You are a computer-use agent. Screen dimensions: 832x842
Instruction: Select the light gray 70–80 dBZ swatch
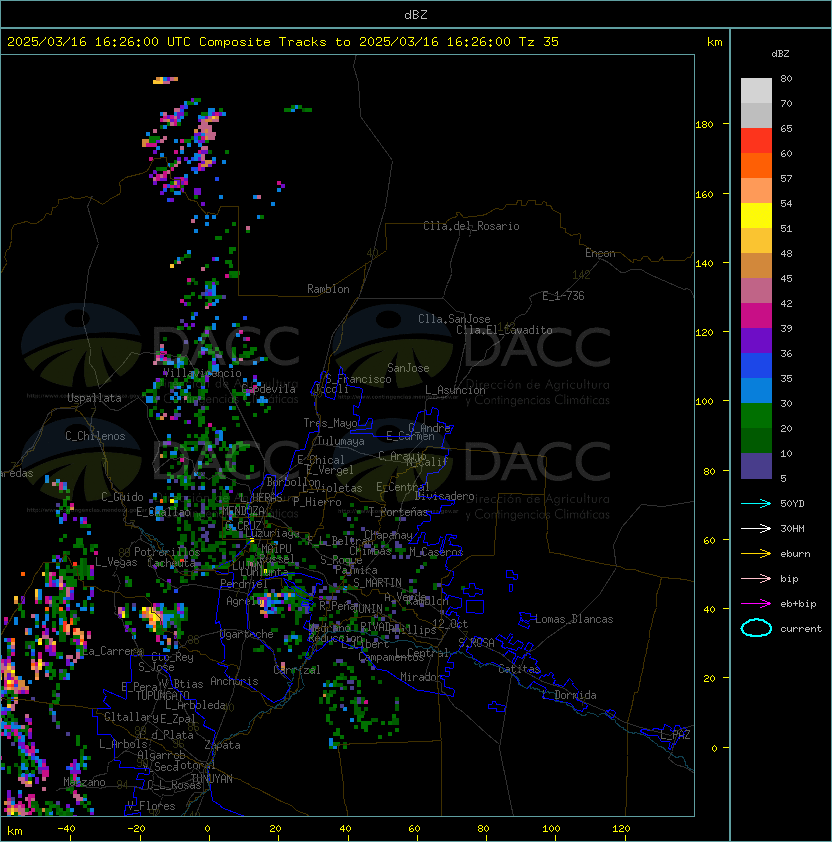coord(756,91)
